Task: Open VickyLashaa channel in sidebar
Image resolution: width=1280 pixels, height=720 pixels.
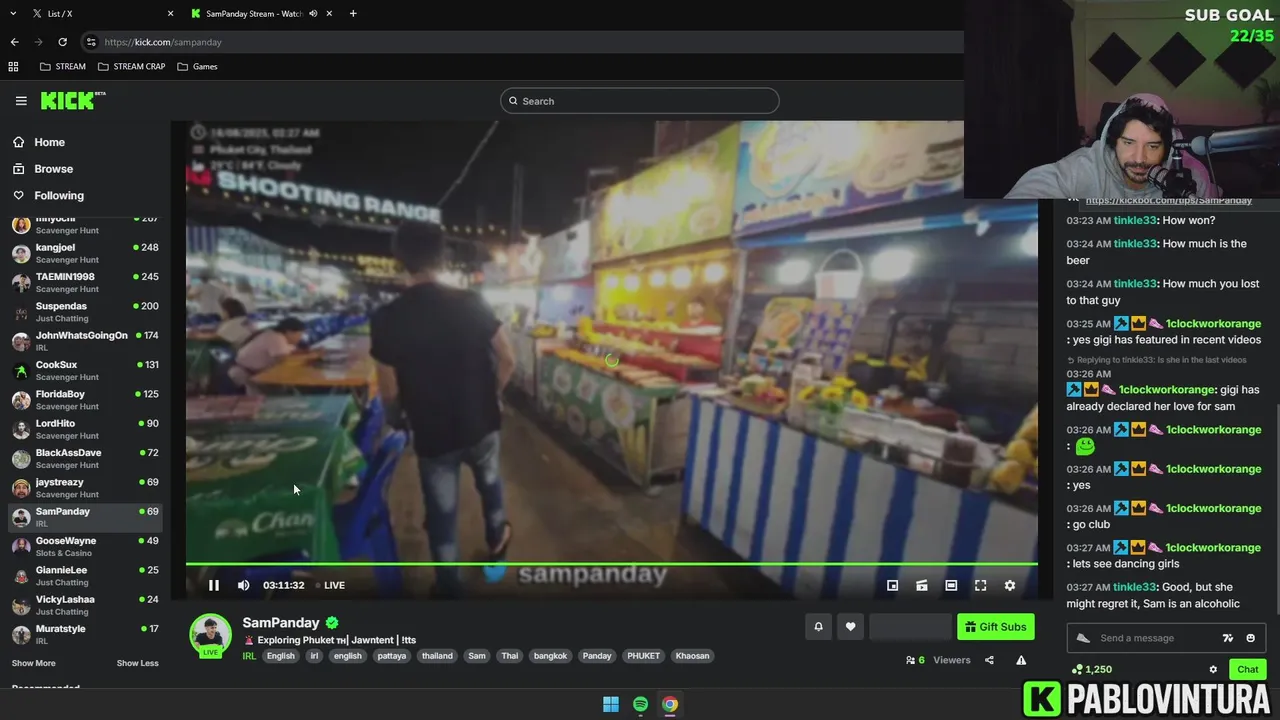Action: point(85,605)
